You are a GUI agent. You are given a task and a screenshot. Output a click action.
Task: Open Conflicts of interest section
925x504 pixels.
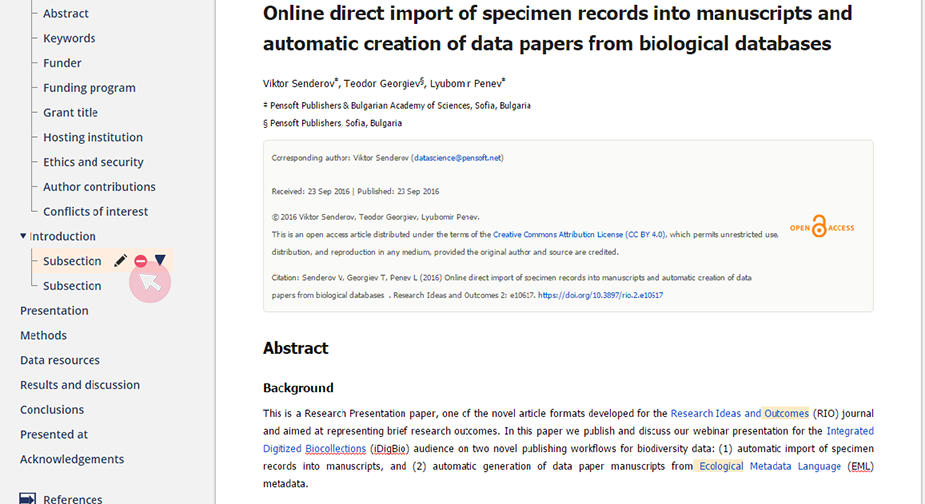(96, 211)
